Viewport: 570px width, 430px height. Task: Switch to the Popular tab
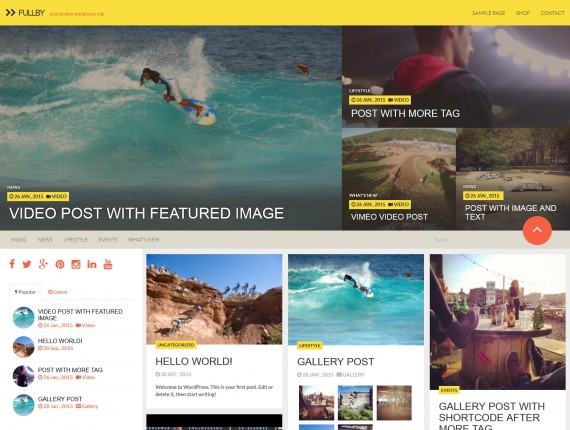click(x=25, y=292)
